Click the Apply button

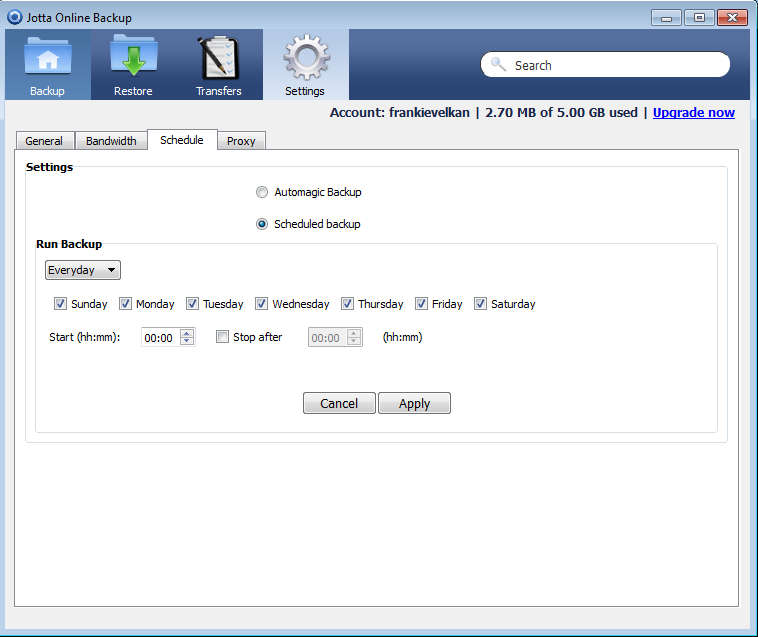pyautogui.click(x=414, y=403)
